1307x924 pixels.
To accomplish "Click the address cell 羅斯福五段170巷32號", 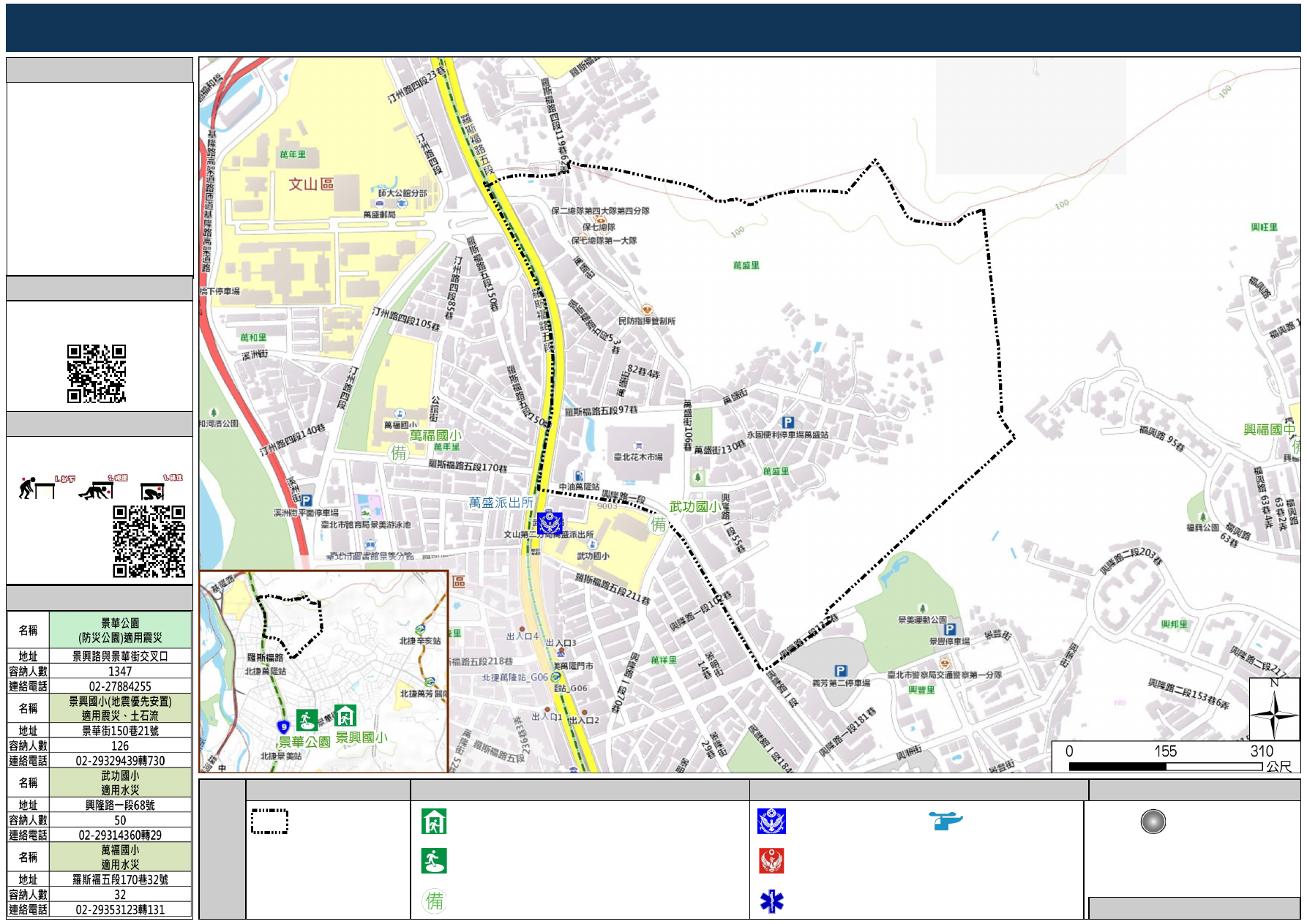I will [x=120, y=879].
